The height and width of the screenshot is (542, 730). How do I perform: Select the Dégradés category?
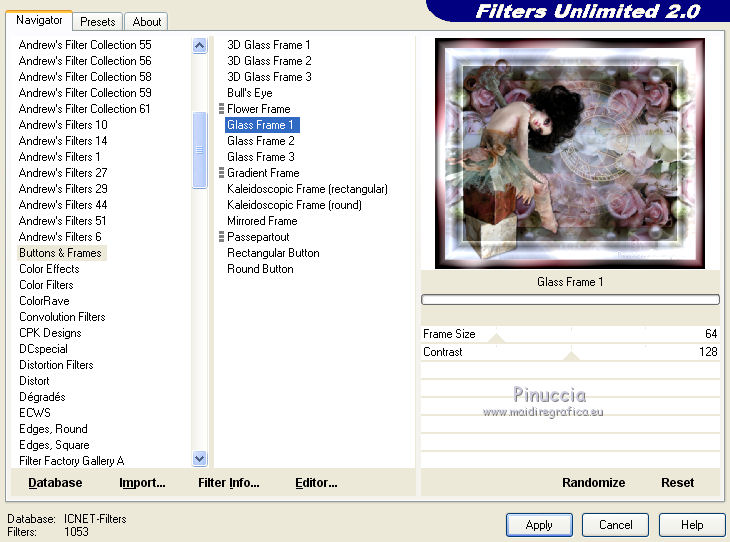[x=42, y=397]
